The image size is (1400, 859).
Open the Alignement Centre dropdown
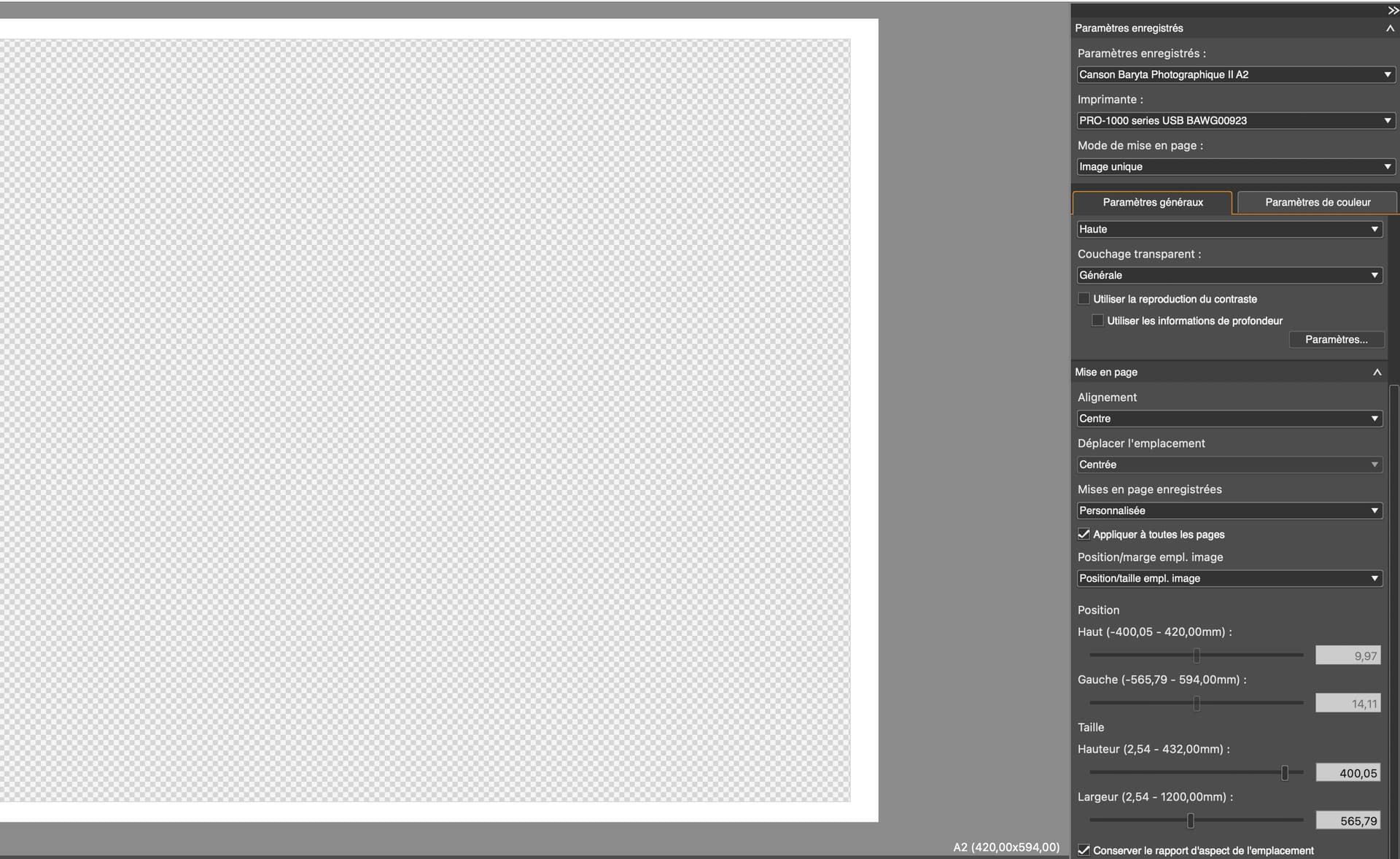(x=1229, y=419)
